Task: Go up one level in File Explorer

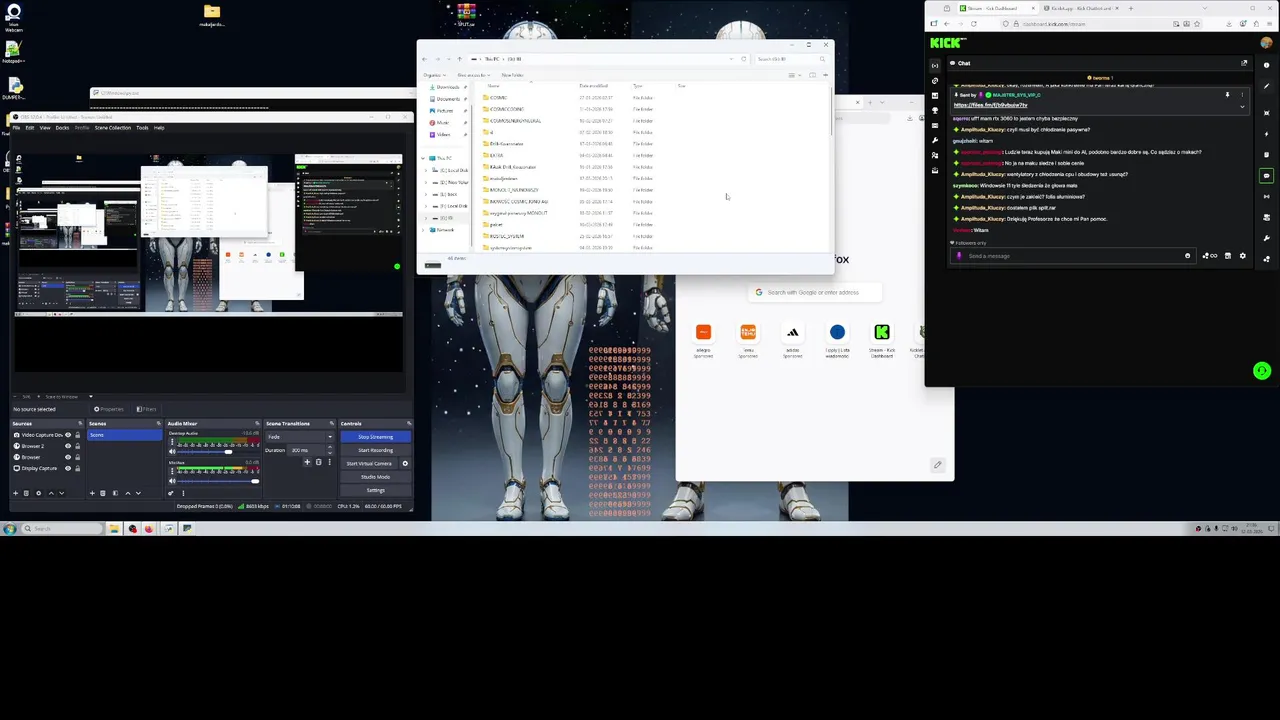Action: (x=459, y=59)
